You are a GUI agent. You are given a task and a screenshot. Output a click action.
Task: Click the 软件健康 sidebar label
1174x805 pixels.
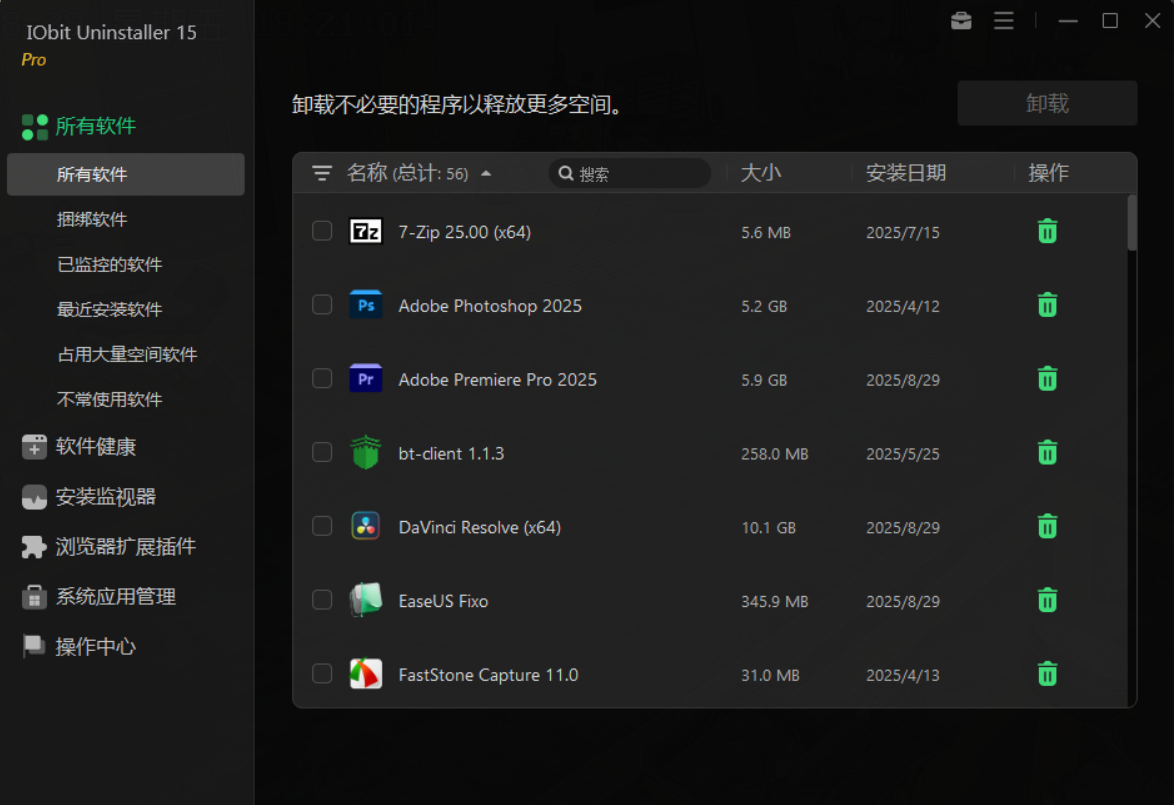click(x=96, y=446)
